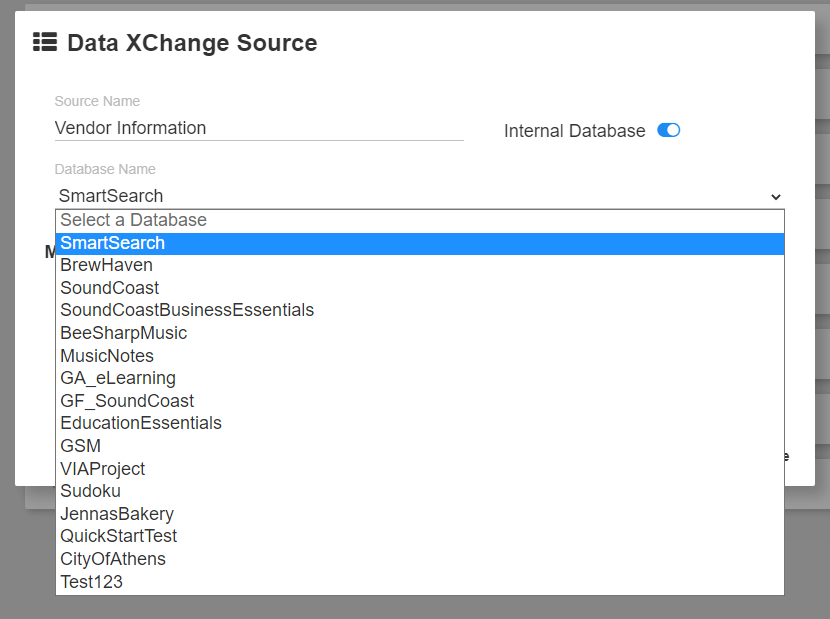Screen dimensions: 830x619
Task: Choose VIAProject in the database list
Action: [x=102, y=469]
